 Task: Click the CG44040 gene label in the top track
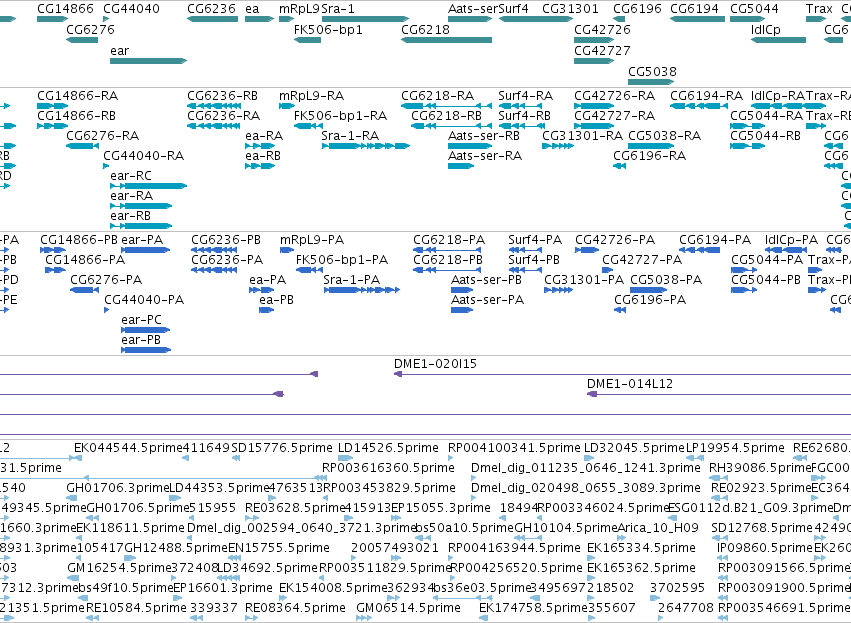pyautogui.click(x=131, y=9)
